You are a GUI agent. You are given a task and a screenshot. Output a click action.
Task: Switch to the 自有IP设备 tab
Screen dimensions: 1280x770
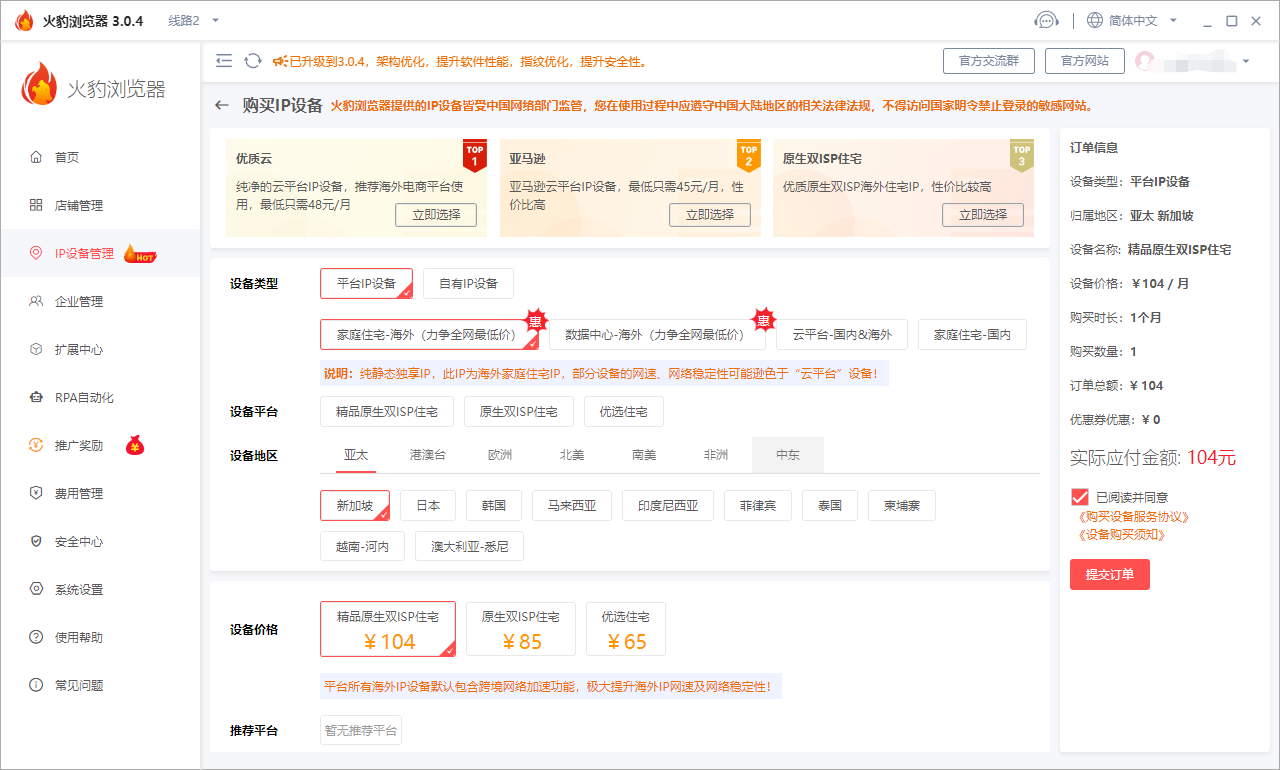[469, 283]
